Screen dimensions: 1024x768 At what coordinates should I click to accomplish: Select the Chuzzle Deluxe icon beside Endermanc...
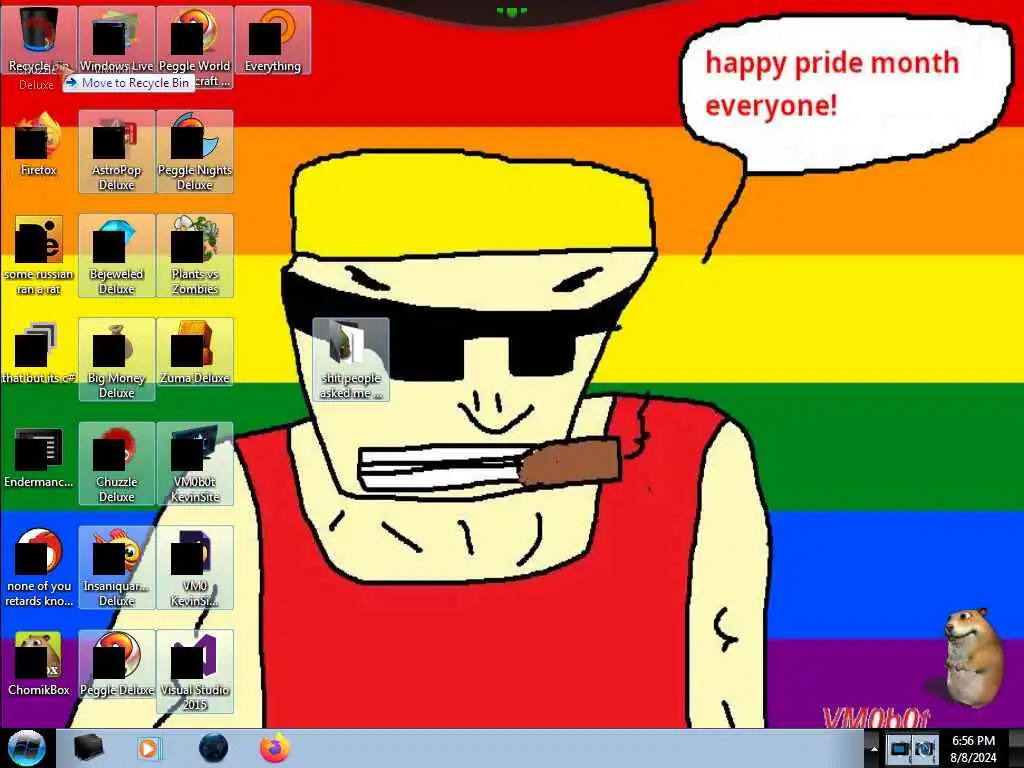116,463
